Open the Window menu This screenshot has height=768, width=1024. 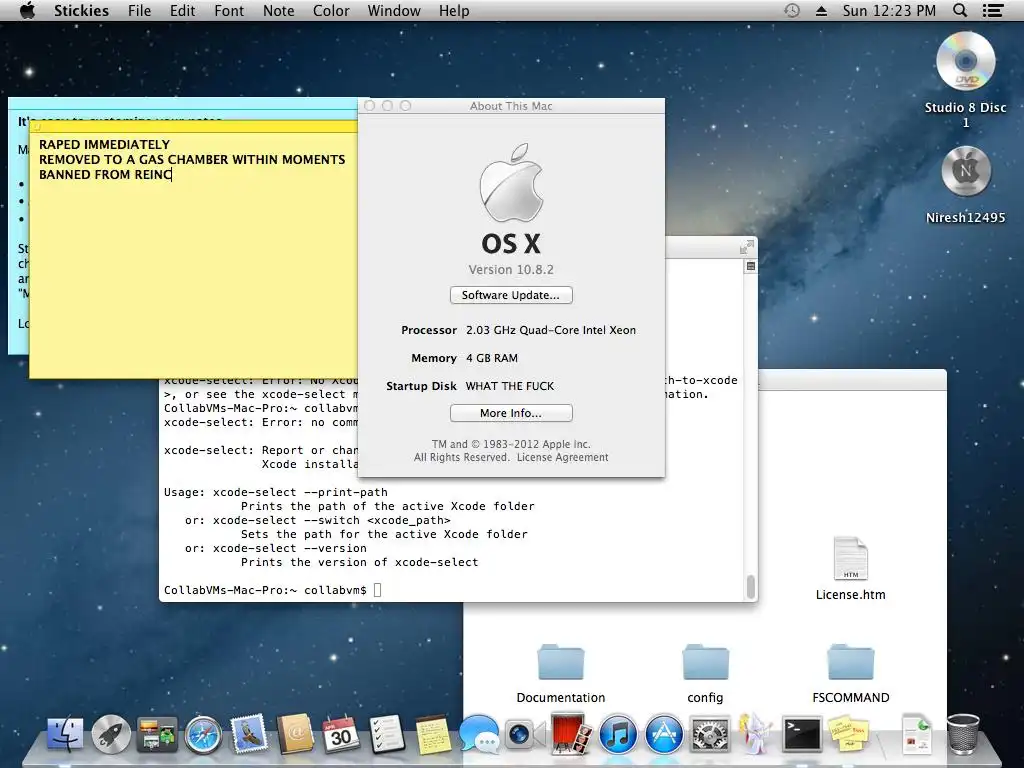click(x=394, y=10)
